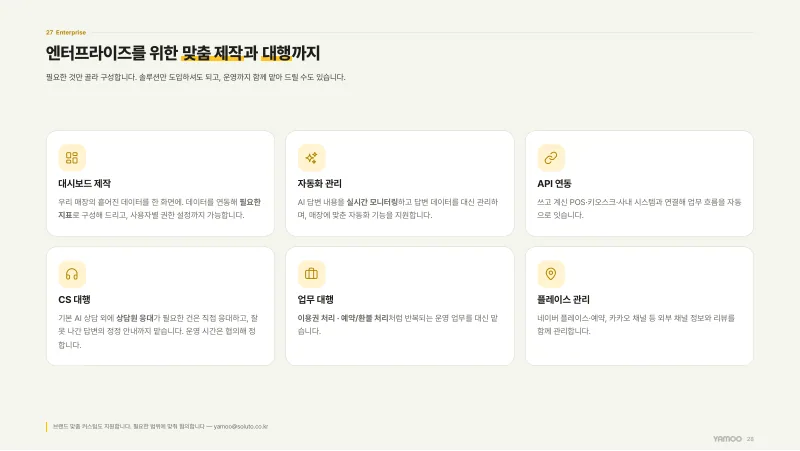The image size is (800, 451).
Task: Click the YAMOO logo at bottom right
Action: coord(727,439)
